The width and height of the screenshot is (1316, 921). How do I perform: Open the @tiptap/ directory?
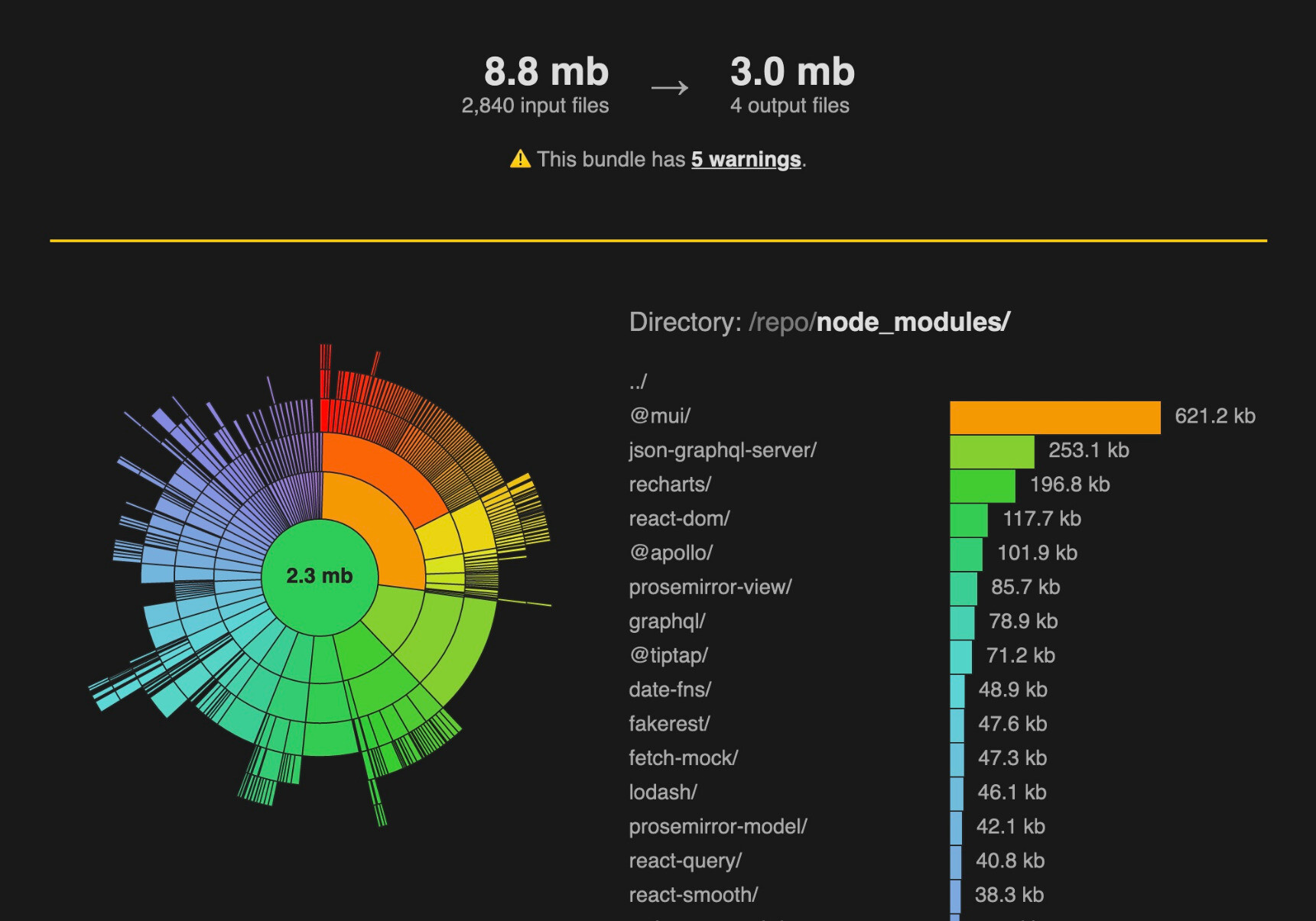pos(668,656)
